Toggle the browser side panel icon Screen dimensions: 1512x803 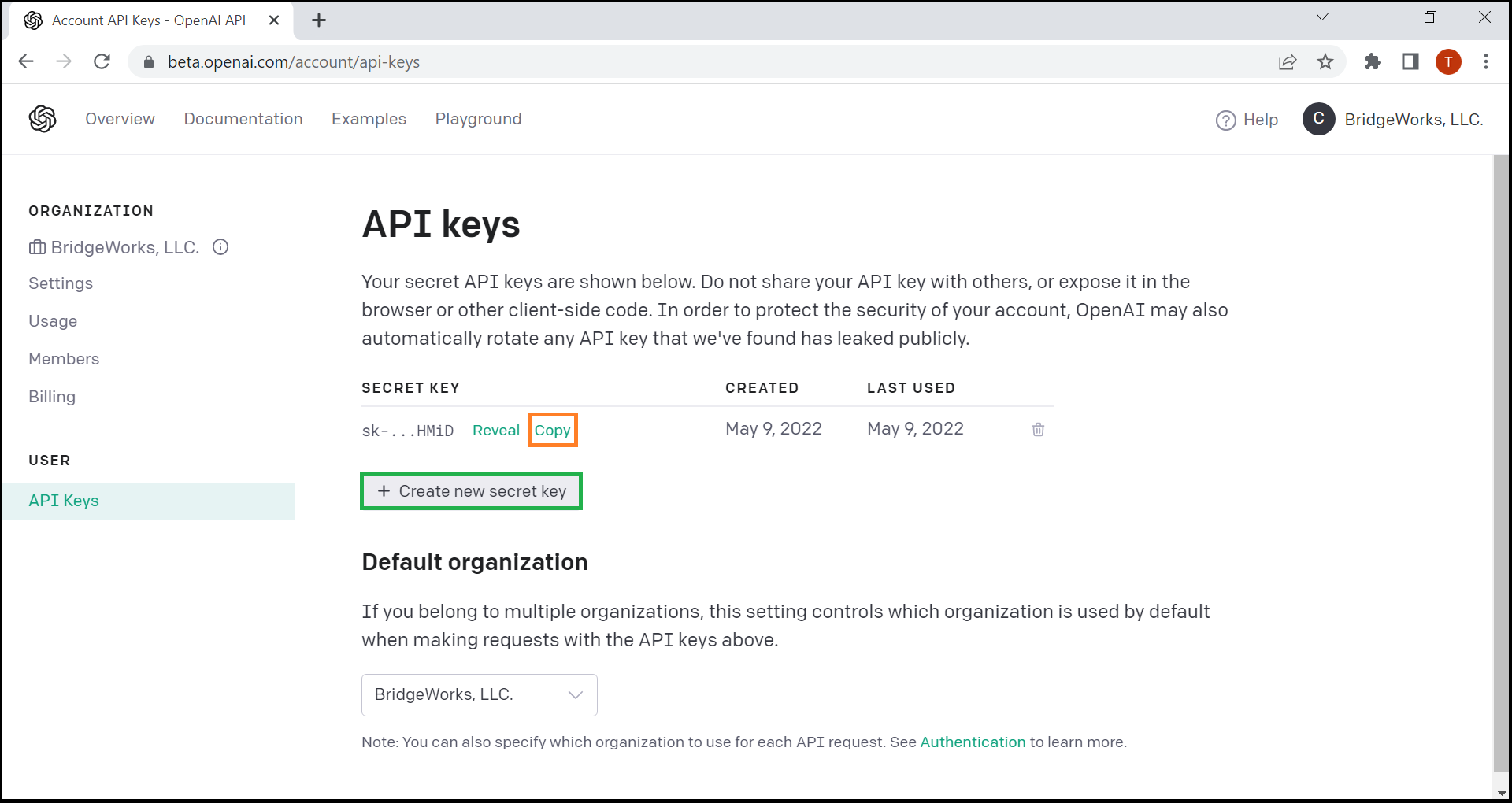pos(1410,61)
